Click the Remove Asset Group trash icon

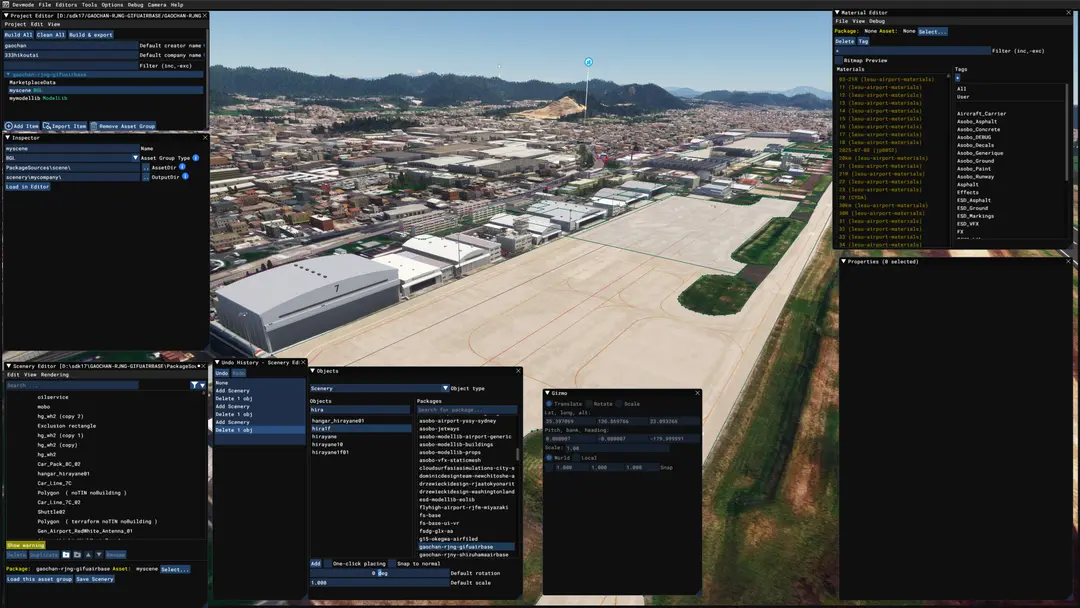[94, 126]
